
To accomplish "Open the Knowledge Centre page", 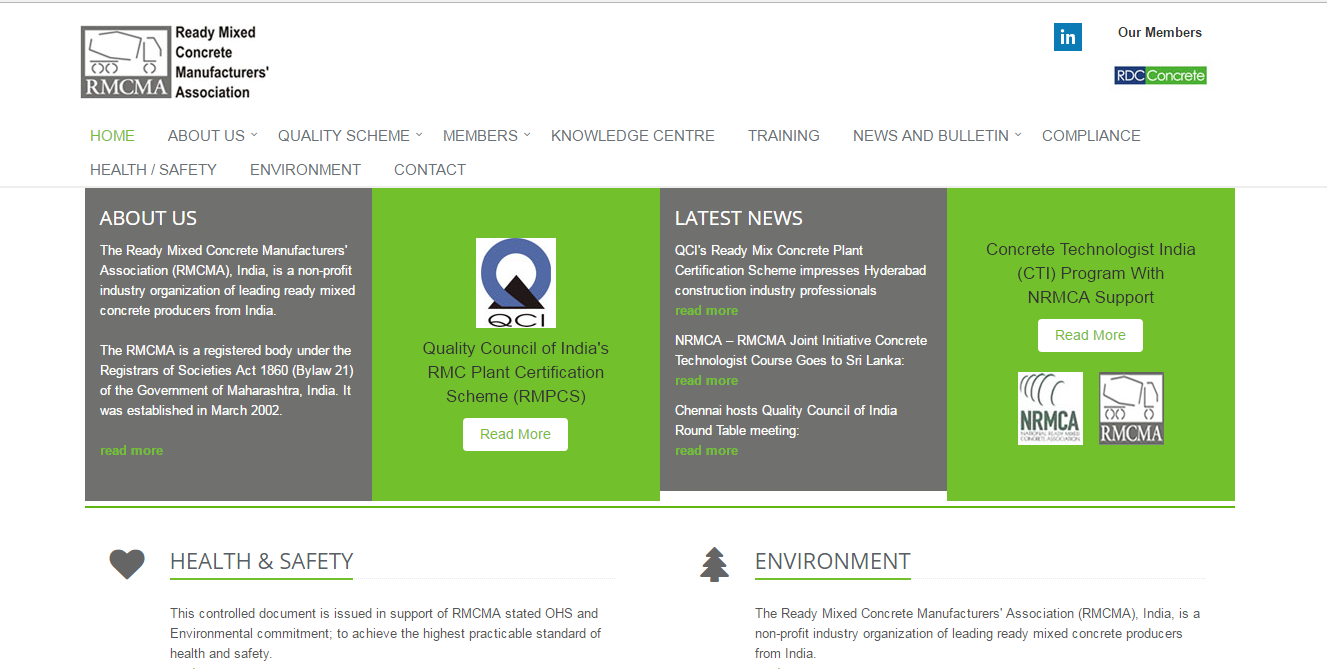I will pyautogui.click(x=633, y=136).
